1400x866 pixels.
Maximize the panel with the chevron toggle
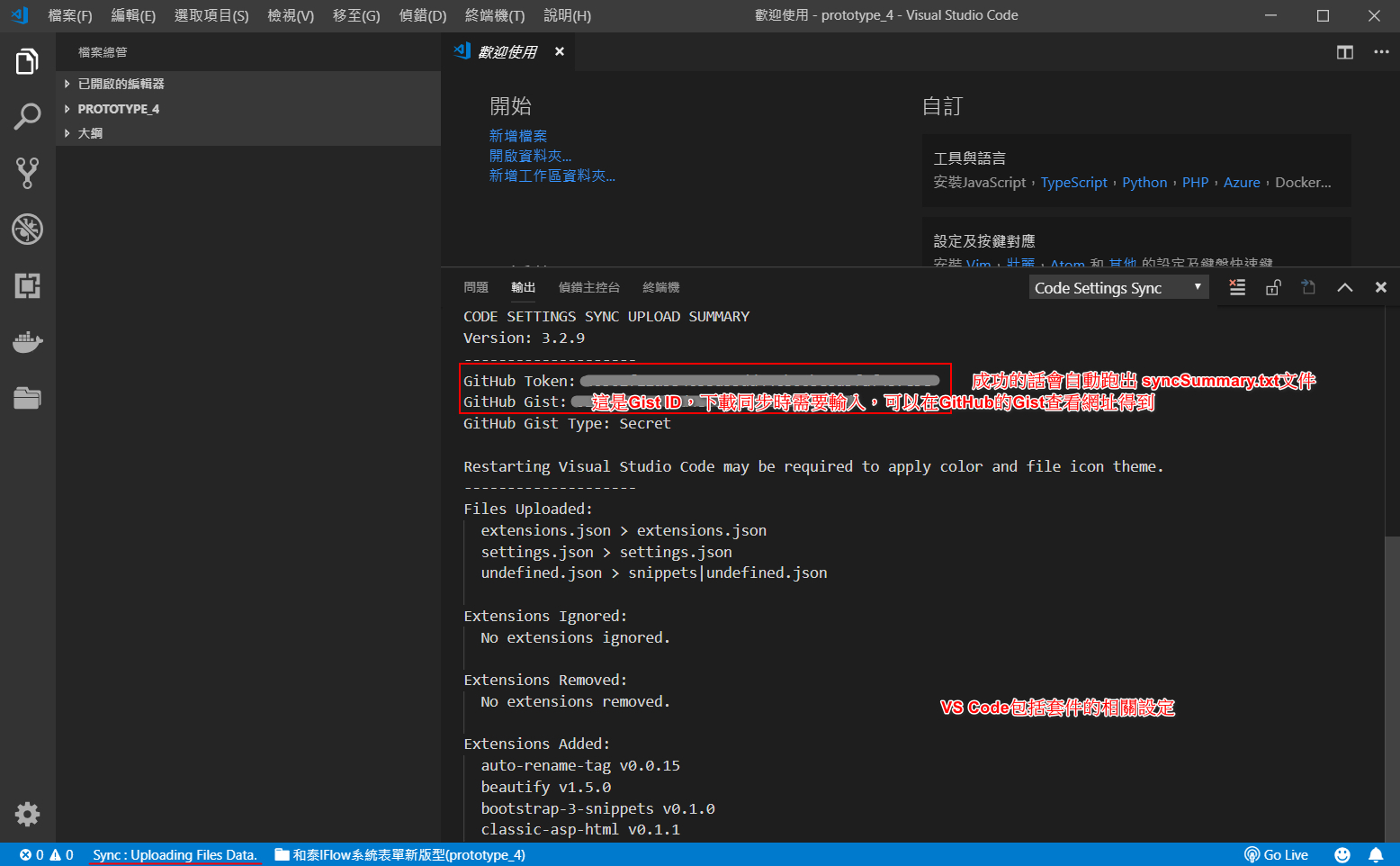tap(1345, 286)
